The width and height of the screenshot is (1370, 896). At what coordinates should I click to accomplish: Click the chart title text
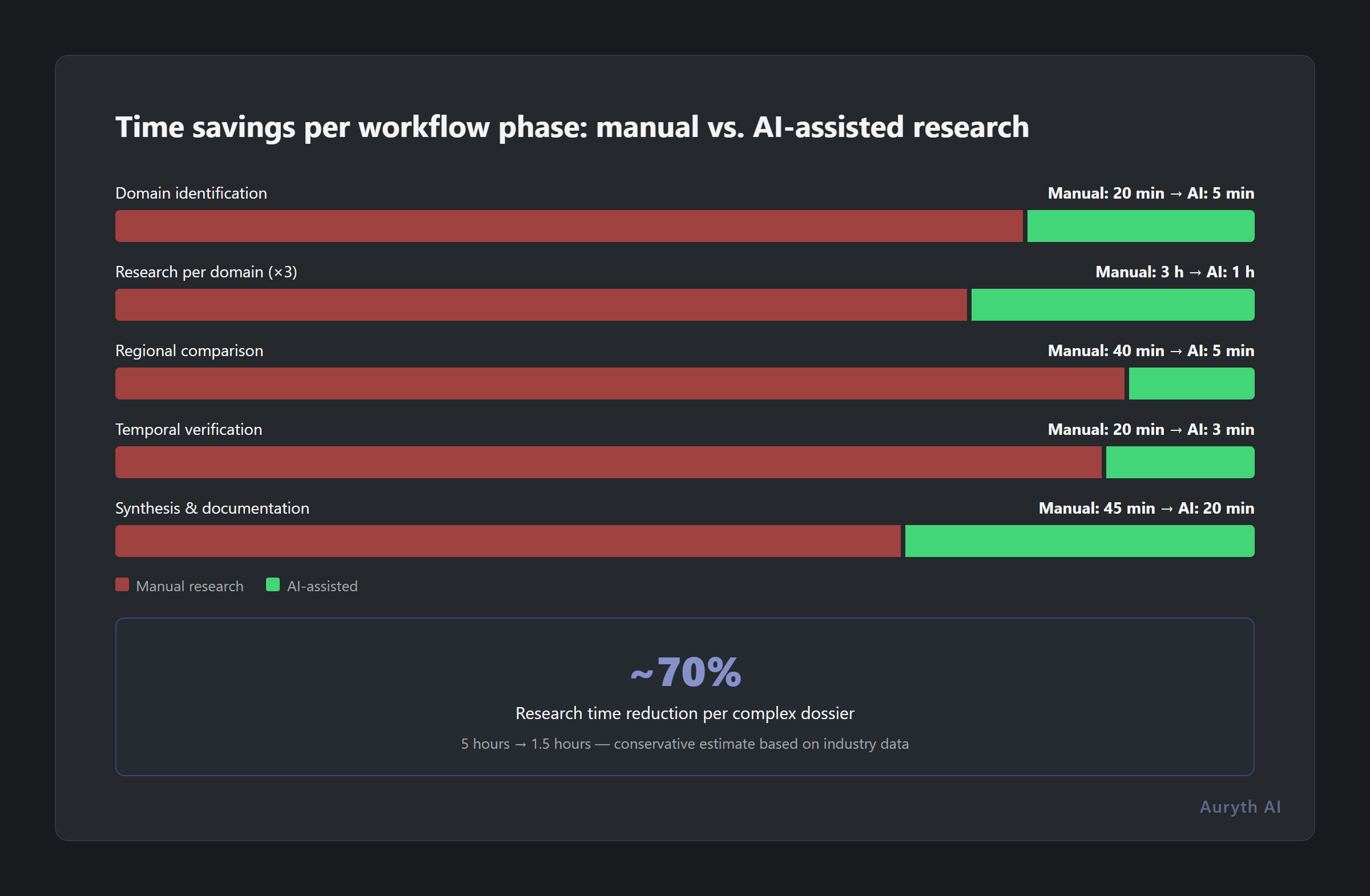tap(571, 127)
